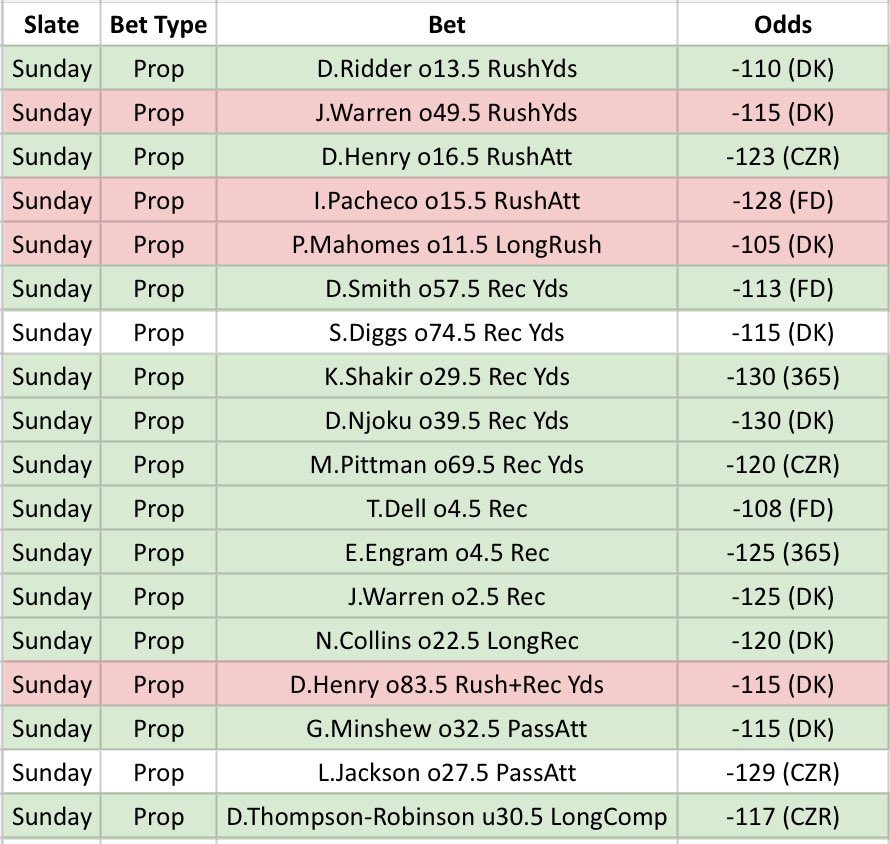Image resolution: width=890 pixels, height=844 pixels.
Task: Click the -130 (DK) odds cell
Action: (783, 420)
